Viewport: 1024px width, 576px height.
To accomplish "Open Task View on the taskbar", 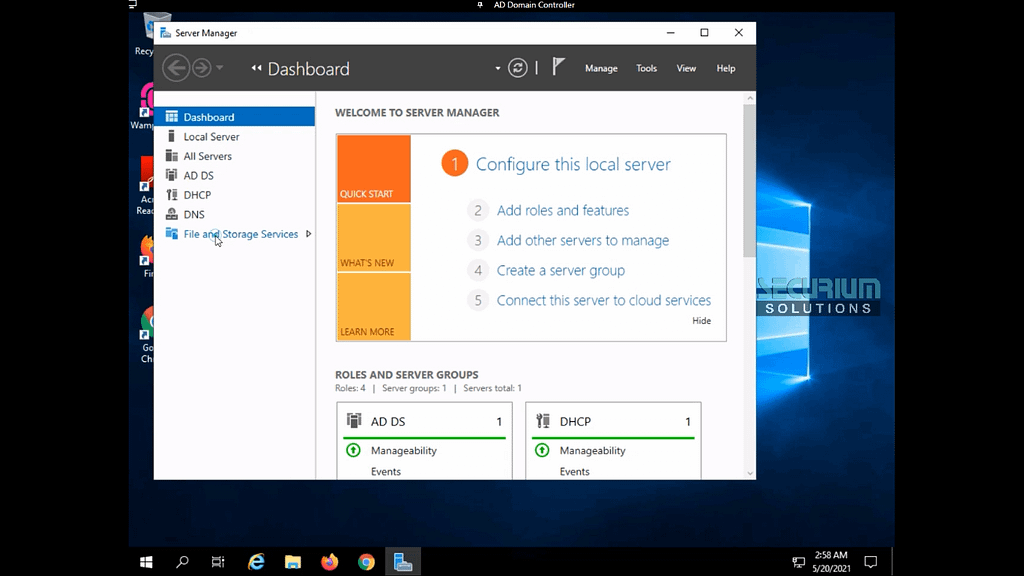I will (x=218, y=562).
